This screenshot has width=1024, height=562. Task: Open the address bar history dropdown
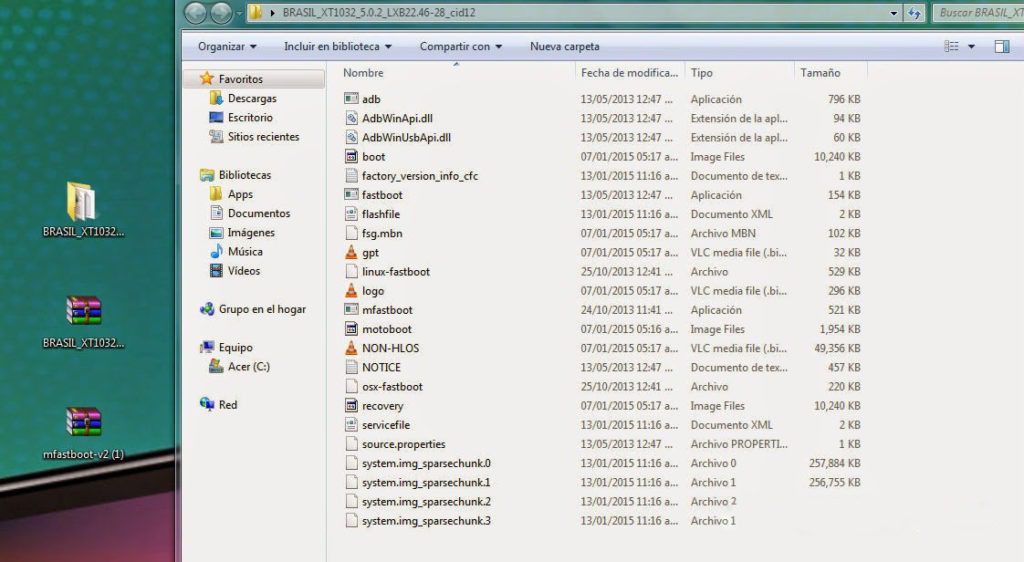(893, 13)
